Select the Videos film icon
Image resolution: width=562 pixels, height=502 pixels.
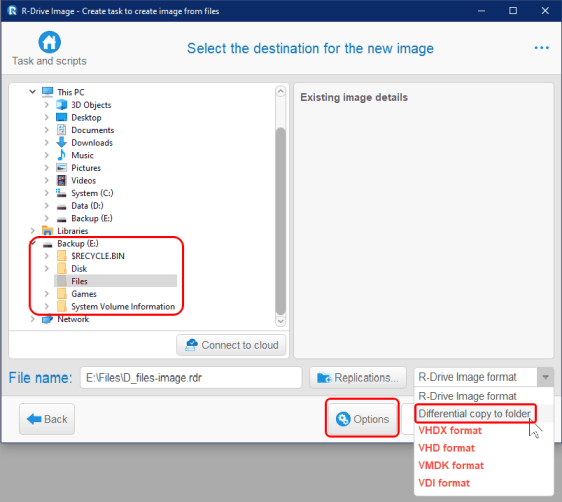coord(62,180)
